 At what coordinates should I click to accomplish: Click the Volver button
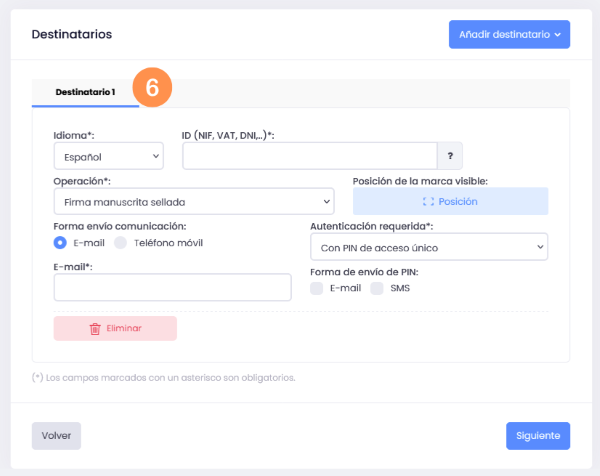(56, 436)
